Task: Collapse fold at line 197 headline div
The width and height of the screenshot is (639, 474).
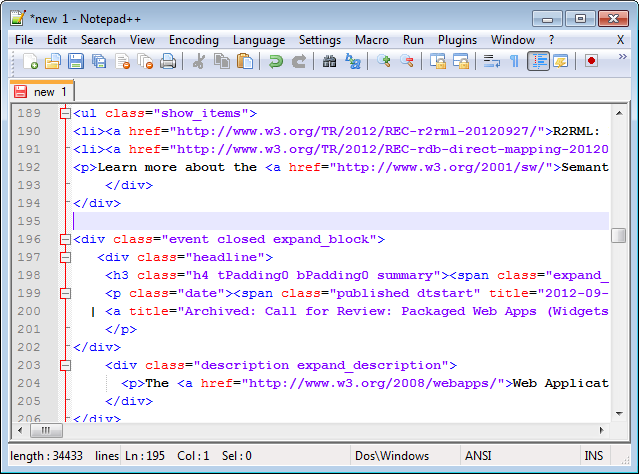Action: pos(65,257)
